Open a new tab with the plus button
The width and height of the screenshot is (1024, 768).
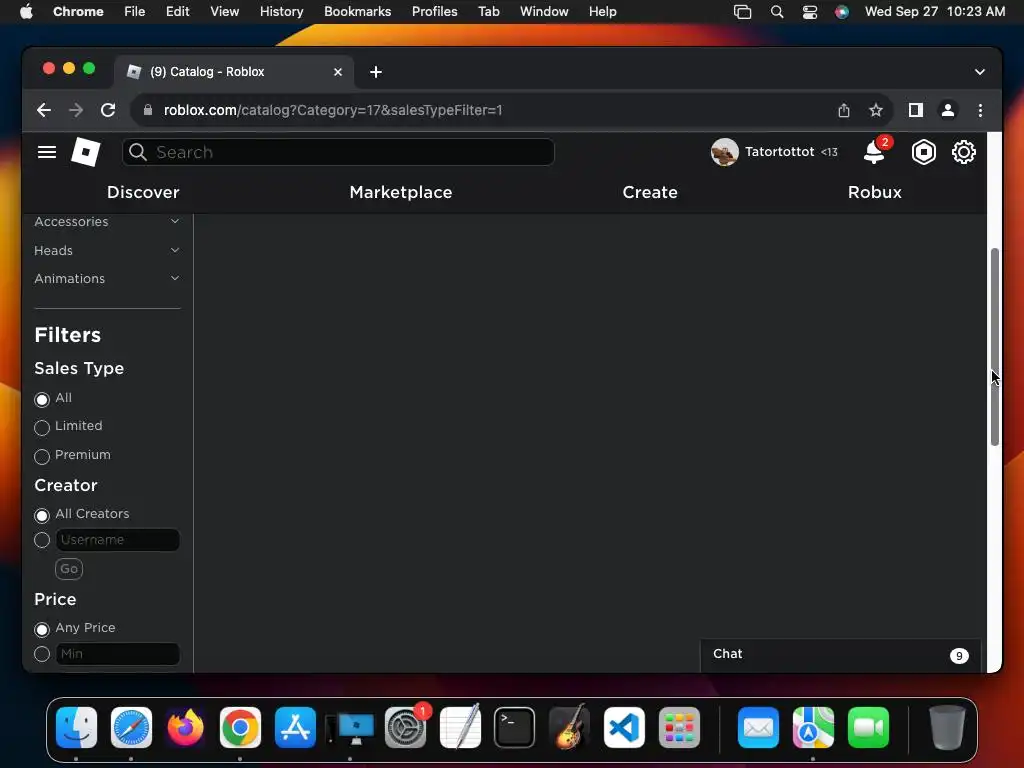(x=376, y=72)
